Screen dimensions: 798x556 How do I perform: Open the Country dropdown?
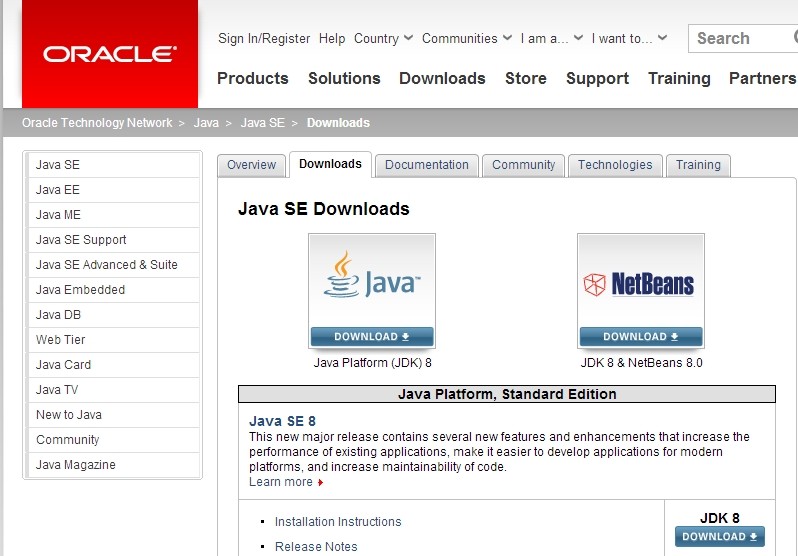383,38
